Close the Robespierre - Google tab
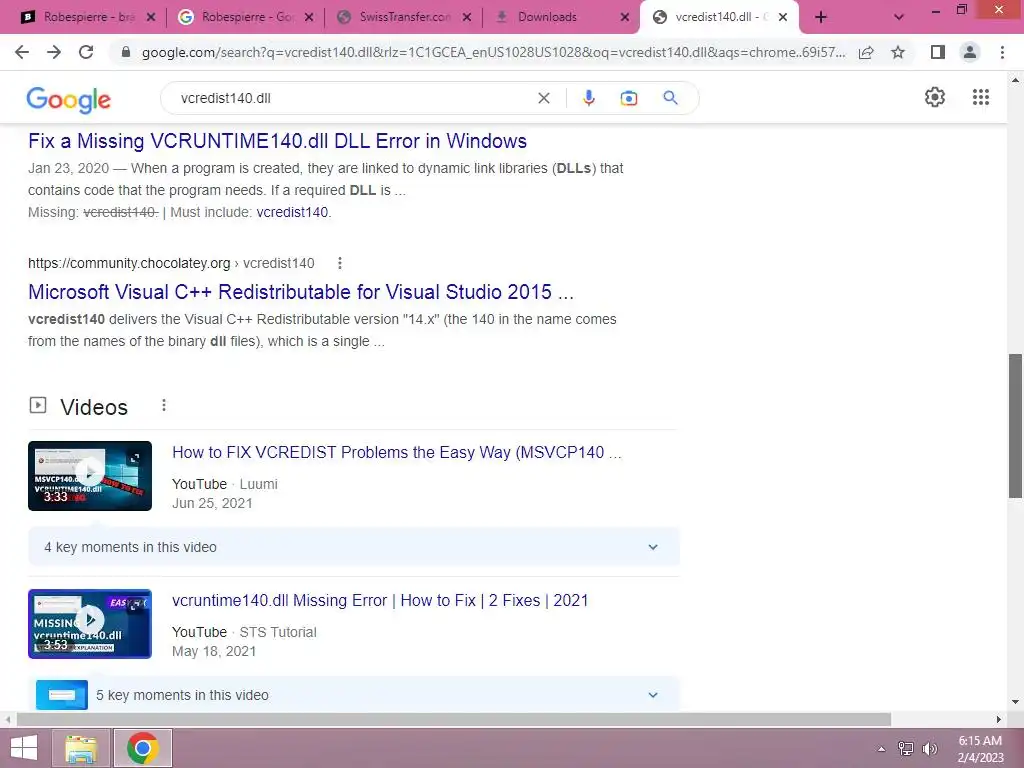This screenshot has width=1024, height=768. click(309, 18)
